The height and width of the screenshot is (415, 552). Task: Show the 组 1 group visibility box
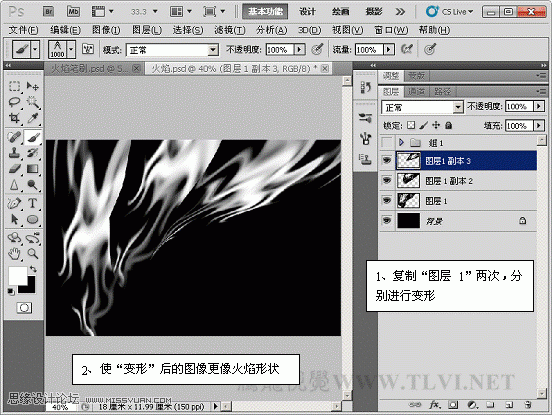(x=387, y=143)
